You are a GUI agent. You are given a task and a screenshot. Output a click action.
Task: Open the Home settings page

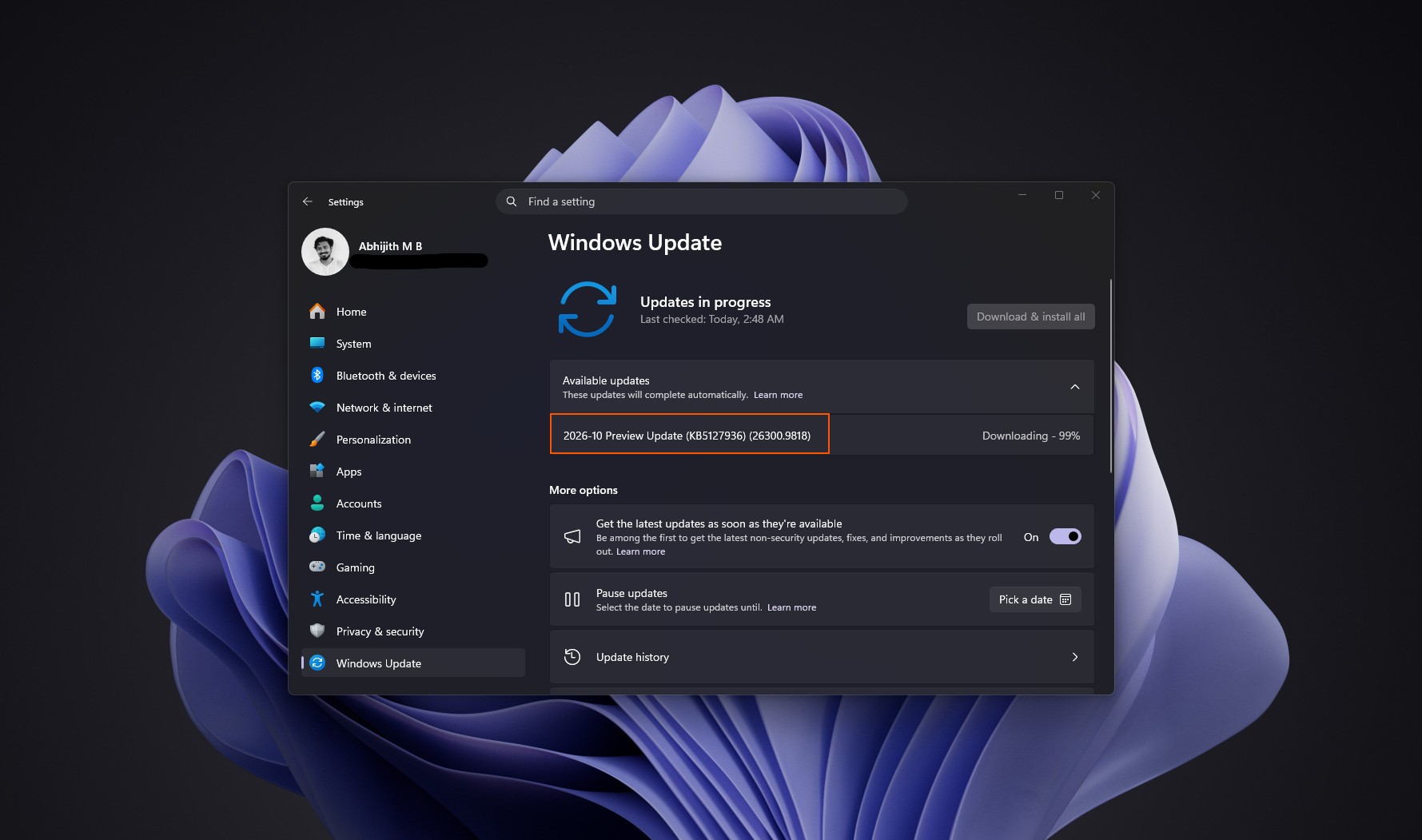413,312
